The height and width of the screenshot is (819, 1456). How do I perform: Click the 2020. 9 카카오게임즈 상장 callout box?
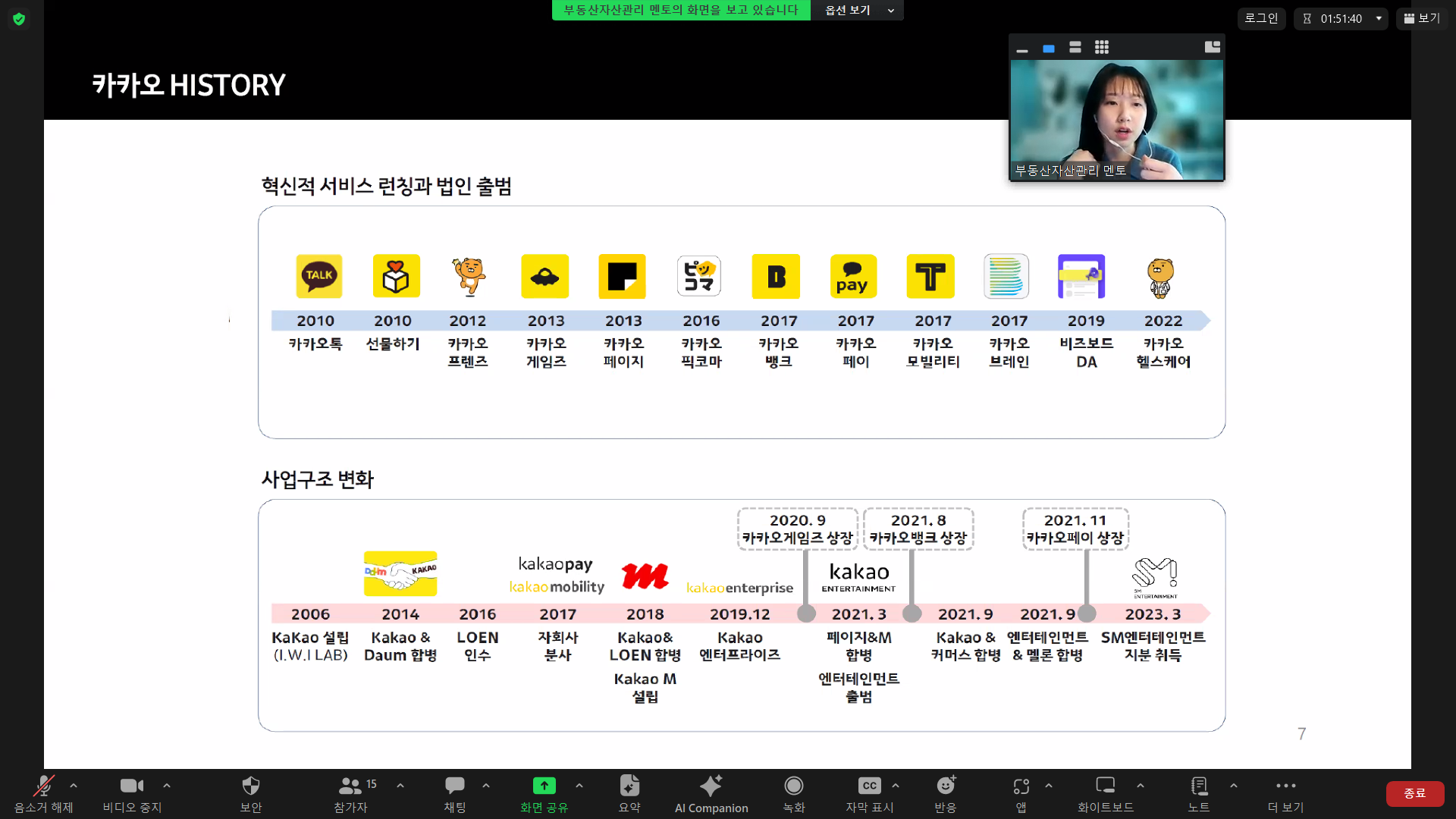point(798,529)
